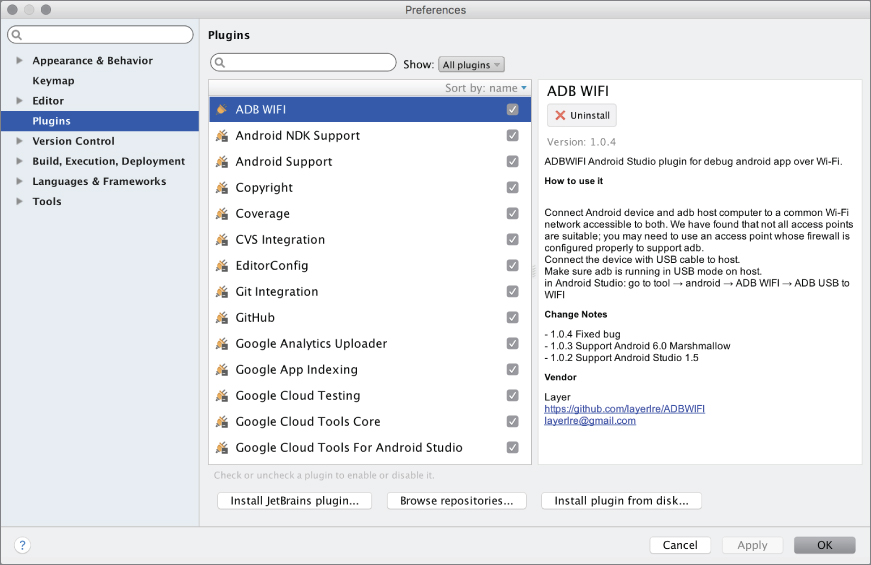Screen dimensions: 871x565
Task: Click the Google Cloud Testing plugin icon
Action: tap(222, 396)
